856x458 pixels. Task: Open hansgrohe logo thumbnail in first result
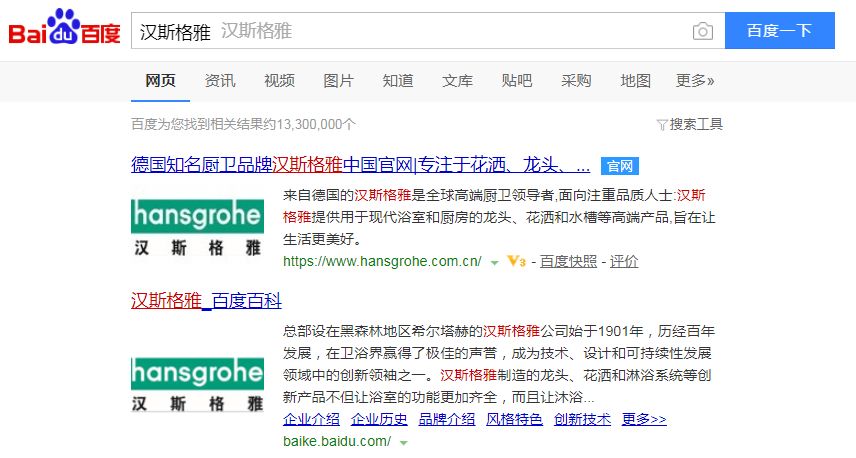[x=197, y=228]
